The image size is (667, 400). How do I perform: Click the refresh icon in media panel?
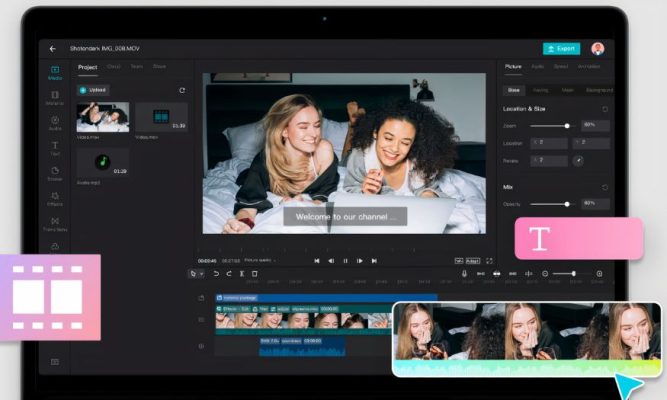click(x=182, y=90)
